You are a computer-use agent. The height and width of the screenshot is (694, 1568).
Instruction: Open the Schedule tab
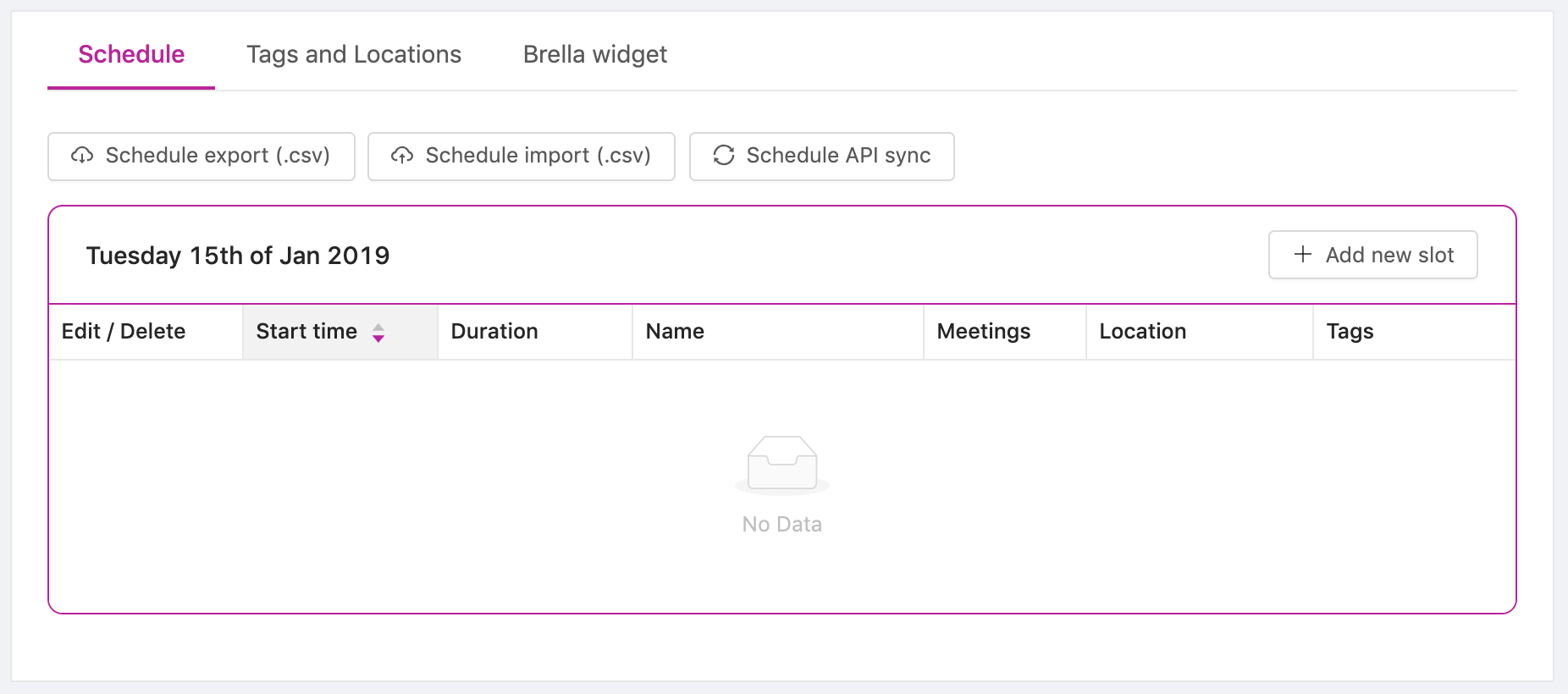pyautogui.click(x=131, y=54)
